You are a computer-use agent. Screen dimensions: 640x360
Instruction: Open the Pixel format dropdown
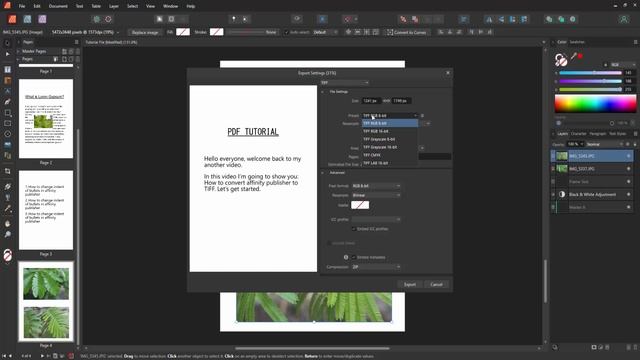click(376, 186)
